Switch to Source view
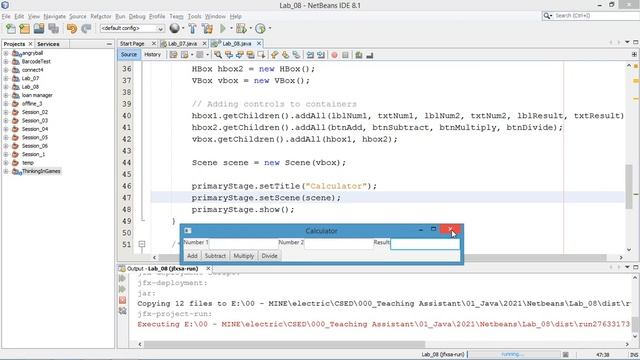The image size is (640, 360). (129, 55)
